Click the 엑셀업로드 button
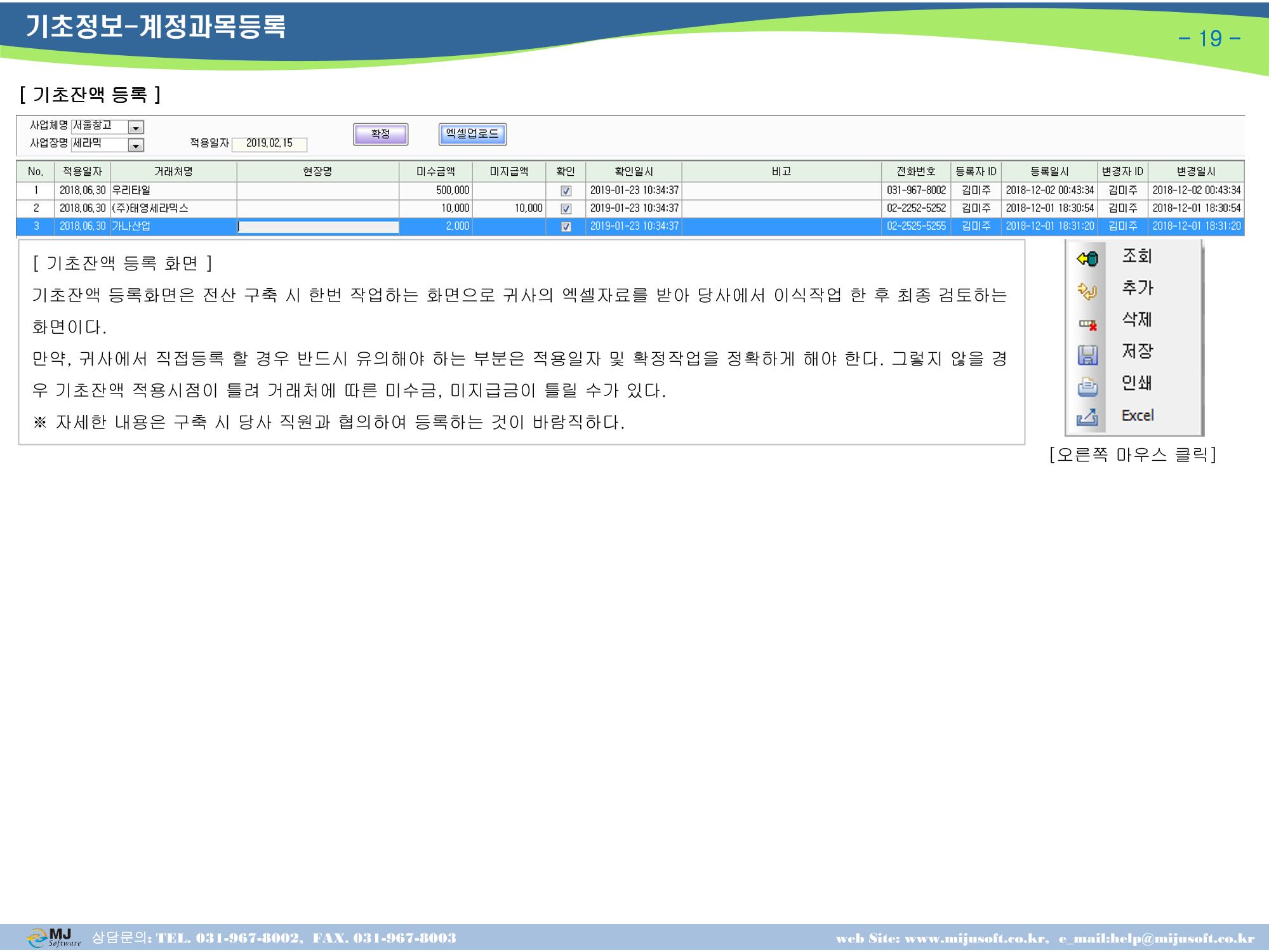The width and height of the screenshot is (1269, 952). click(x=472, y=134)
